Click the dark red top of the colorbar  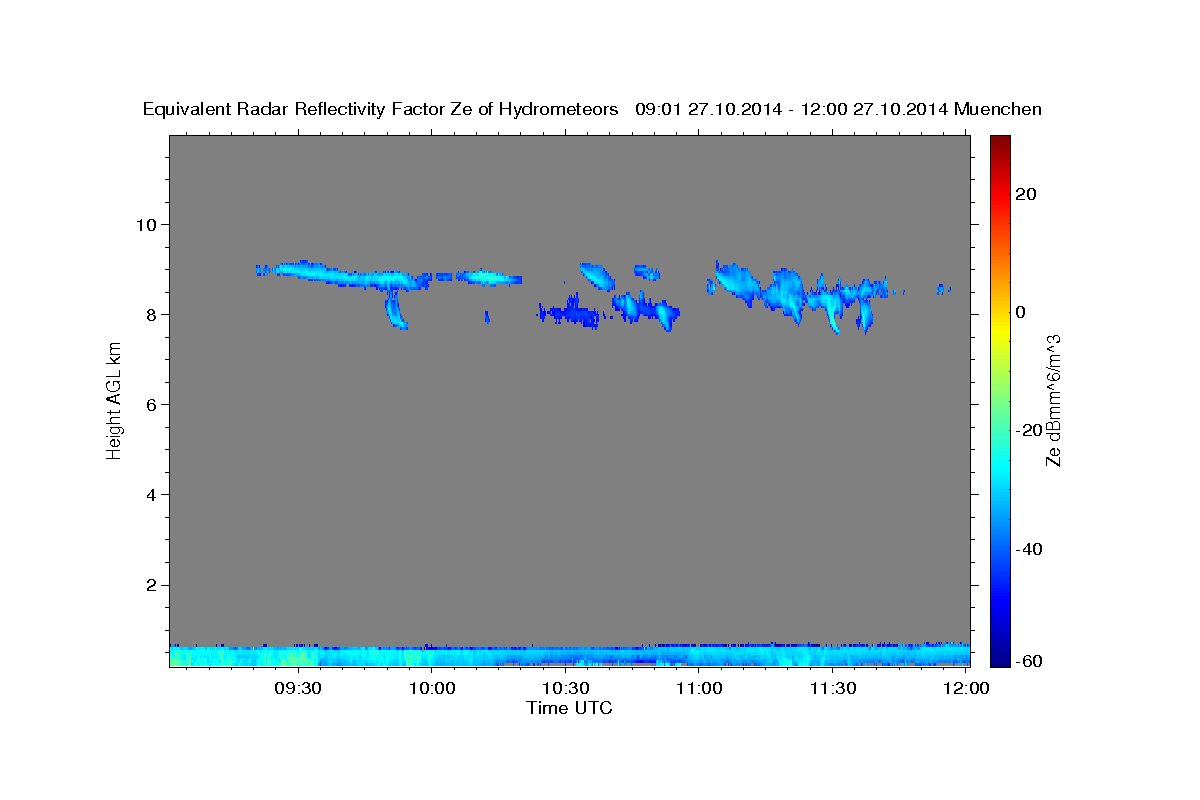tap(999, 145)
